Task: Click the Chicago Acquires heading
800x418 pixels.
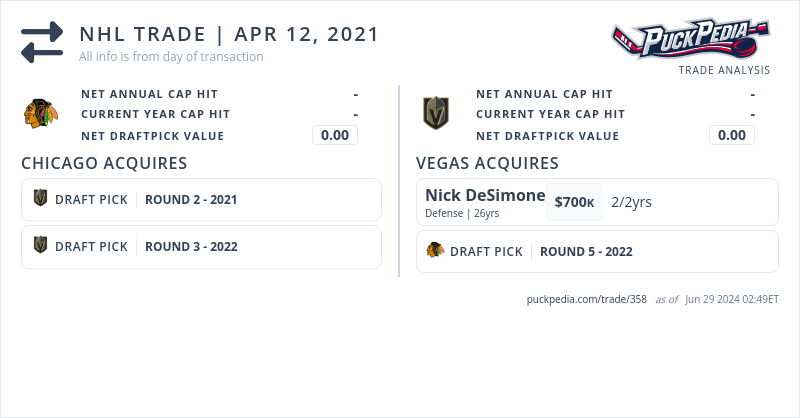Action: pos(104,163)
